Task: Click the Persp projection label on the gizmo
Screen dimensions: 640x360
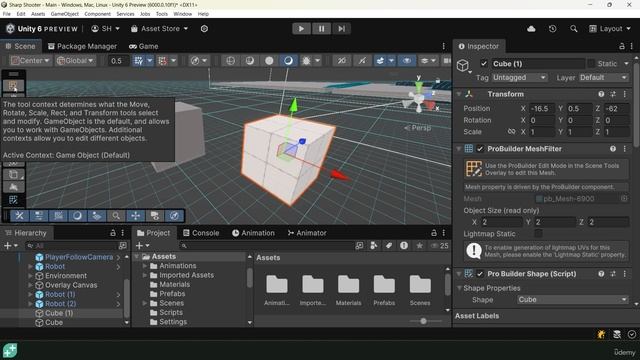Action: pyautogui.click(x=420, y=128)
